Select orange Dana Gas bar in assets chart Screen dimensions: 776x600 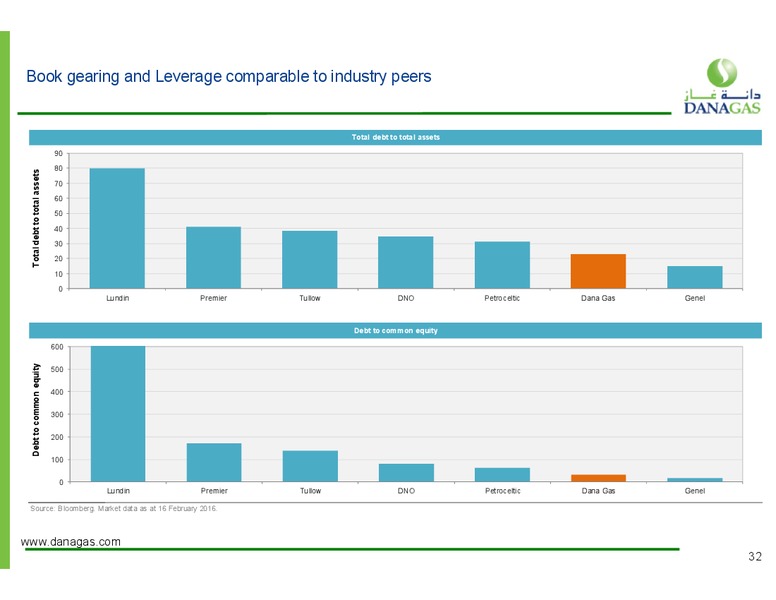pos(598,271)
